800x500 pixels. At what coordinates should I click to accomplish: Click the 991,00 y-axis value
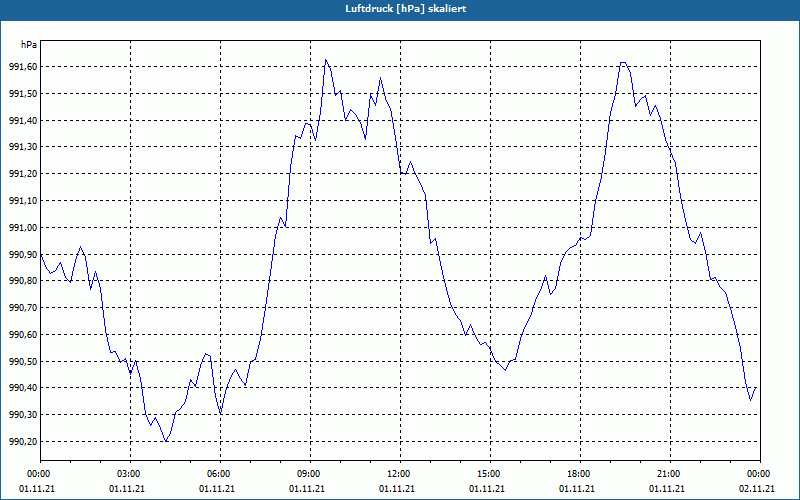click(23, 228)
